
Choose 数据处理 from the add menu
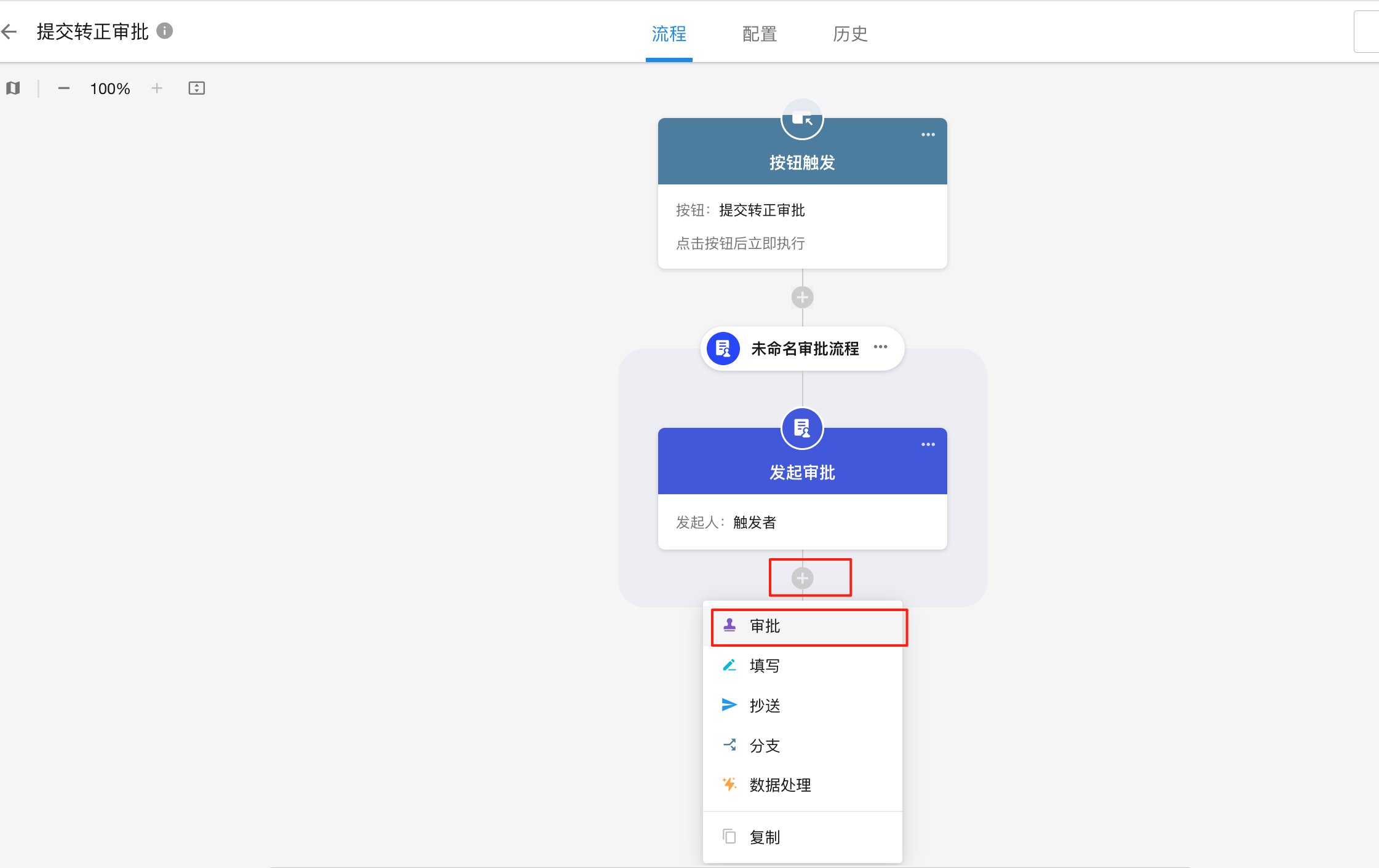802,785
